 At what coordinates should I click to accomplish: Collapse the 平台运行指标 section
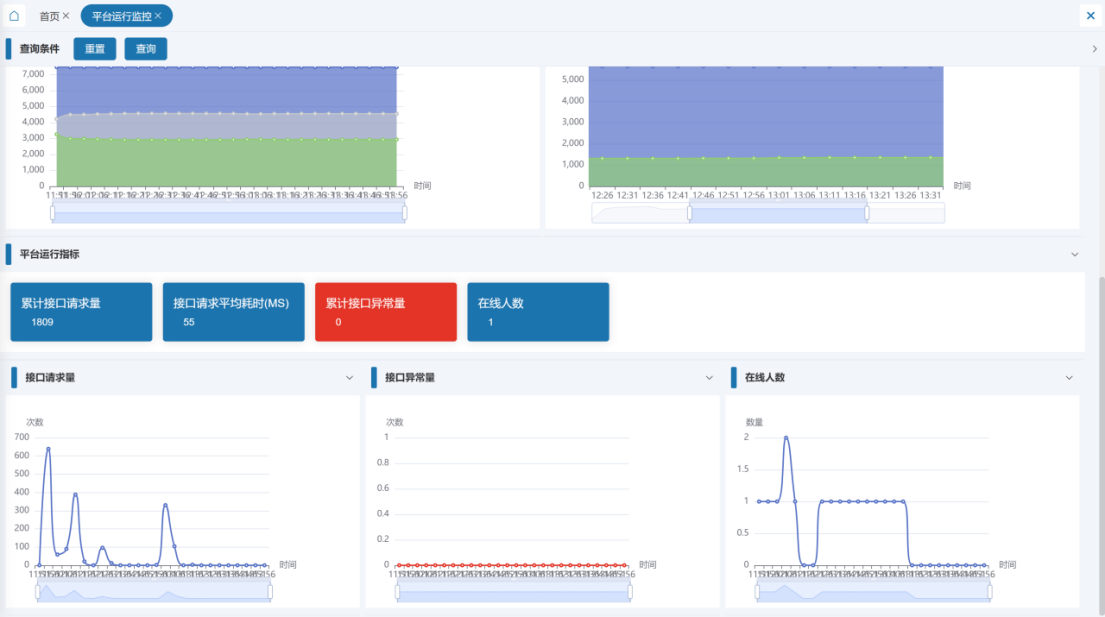[1075, 254]
